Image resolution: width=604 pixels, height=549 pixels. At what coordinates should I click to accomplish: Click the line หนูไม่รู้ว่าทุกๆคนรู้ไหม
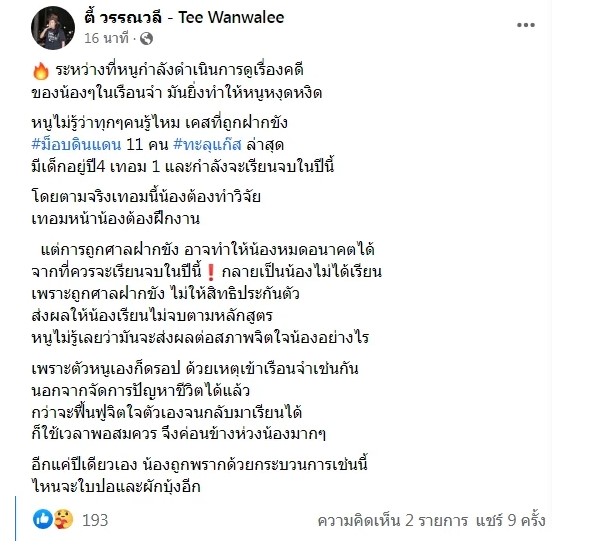(159, 123)
